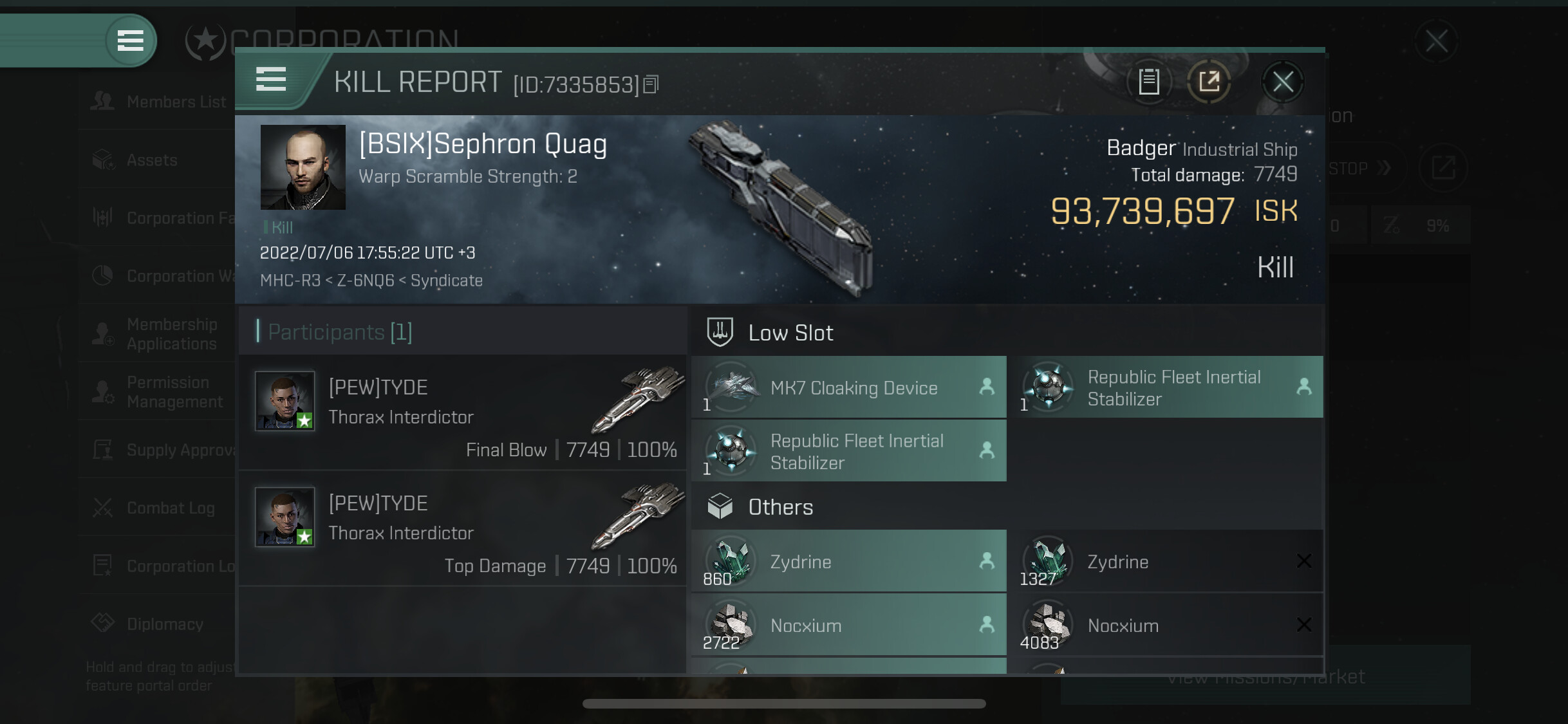View the Top Damage TYDE participant entry
1568x724 pixels.
(x=462, y=528)
